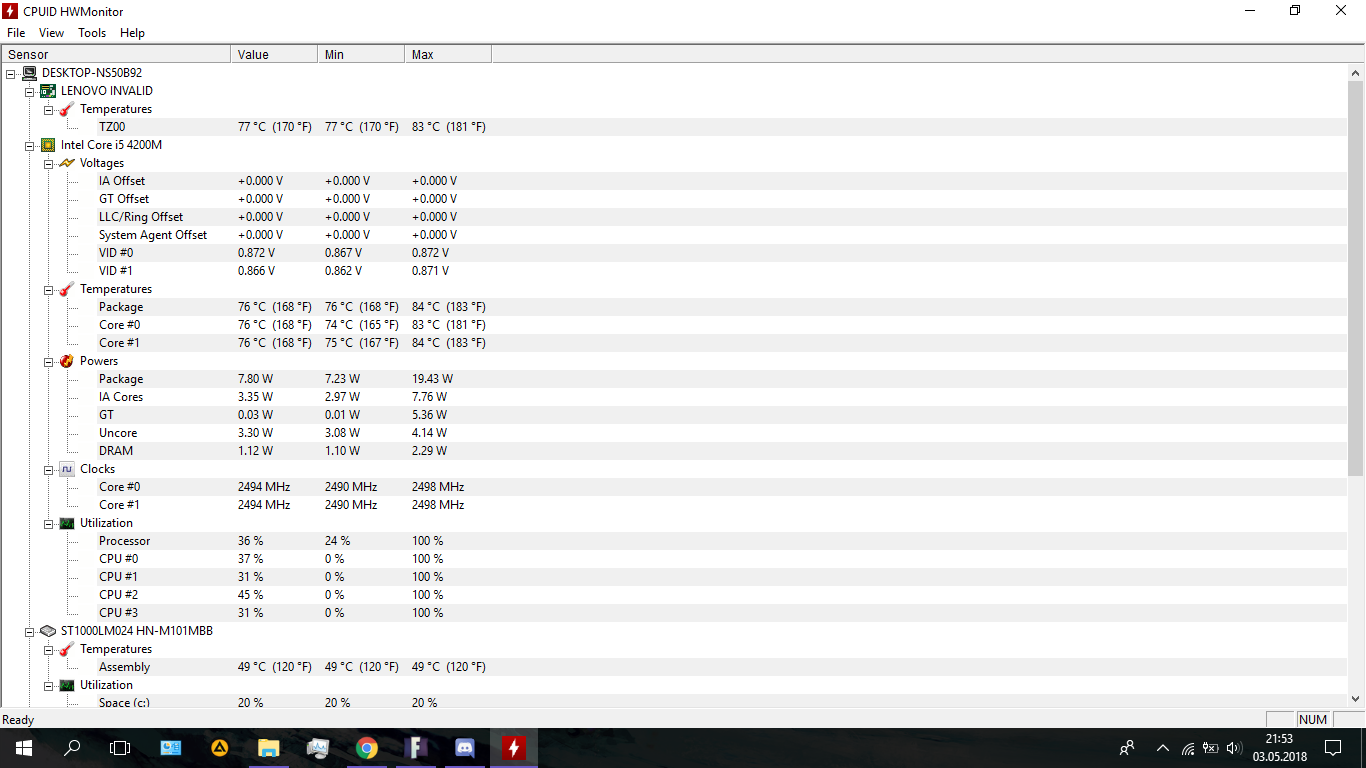Select the TZ00 sensor row
The width and height of the screenshot is (1366, 768).
click(x=673, y=127)
